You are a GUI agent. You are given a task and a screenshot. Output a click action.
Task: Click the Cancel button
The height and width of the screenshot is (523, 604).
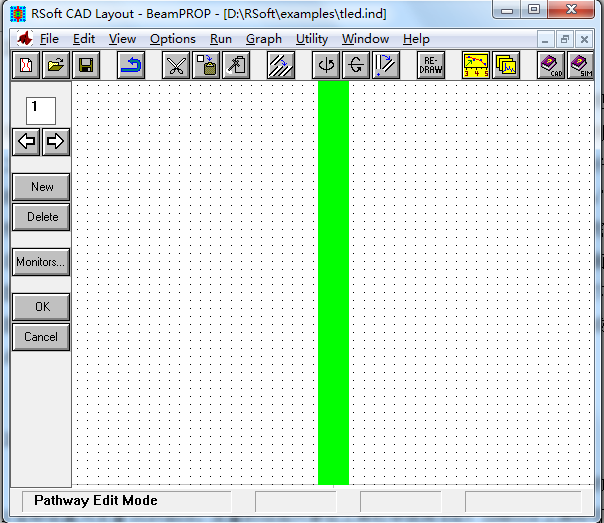(41, 337)
